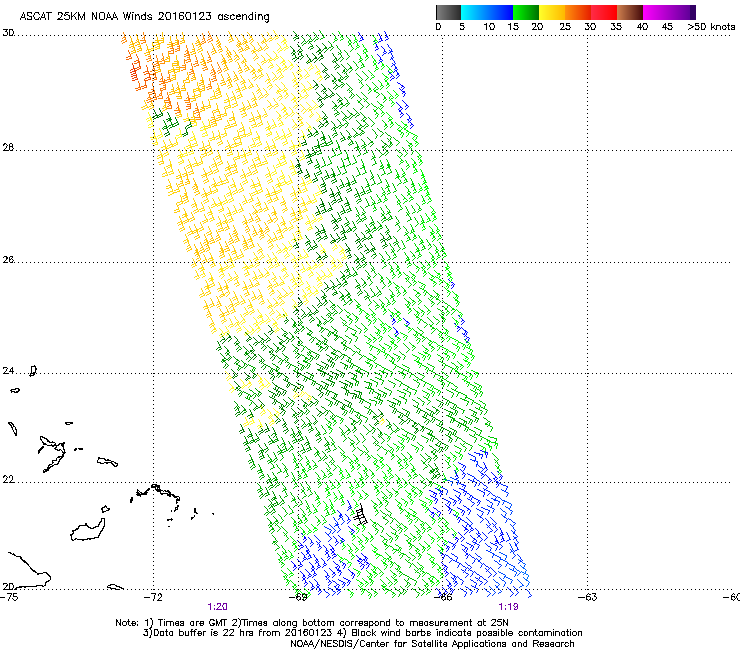Click the longitude label '-72'
Image resolution: width=740 pixels, height=650 pixels.
[x=153, y=598]
